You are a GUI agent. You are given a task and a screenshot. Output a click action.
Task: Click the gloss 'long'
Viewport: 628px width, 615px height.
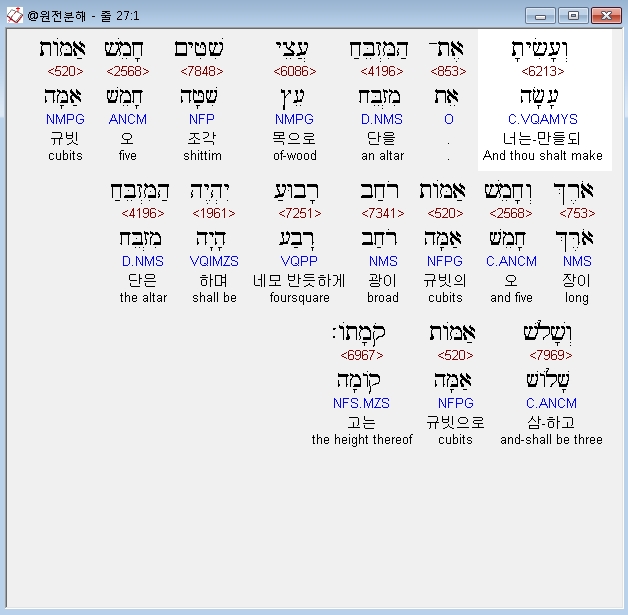coord(577,298)
